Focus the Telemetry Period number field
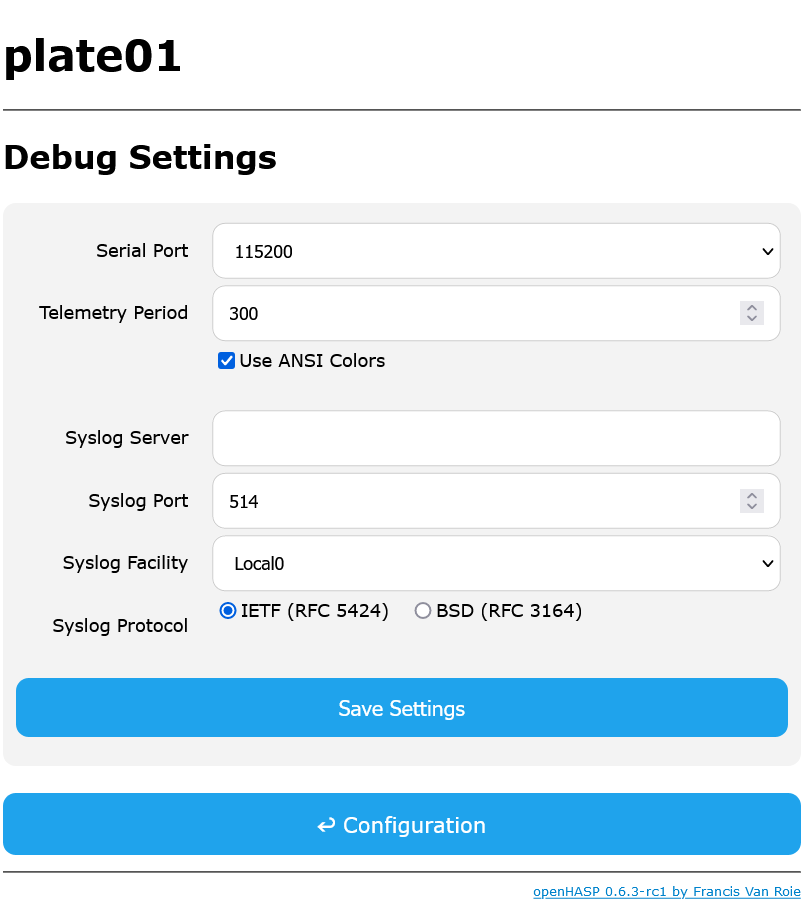Image resolution: width=810 pixels, height=901 pixels. click(496, 313)
